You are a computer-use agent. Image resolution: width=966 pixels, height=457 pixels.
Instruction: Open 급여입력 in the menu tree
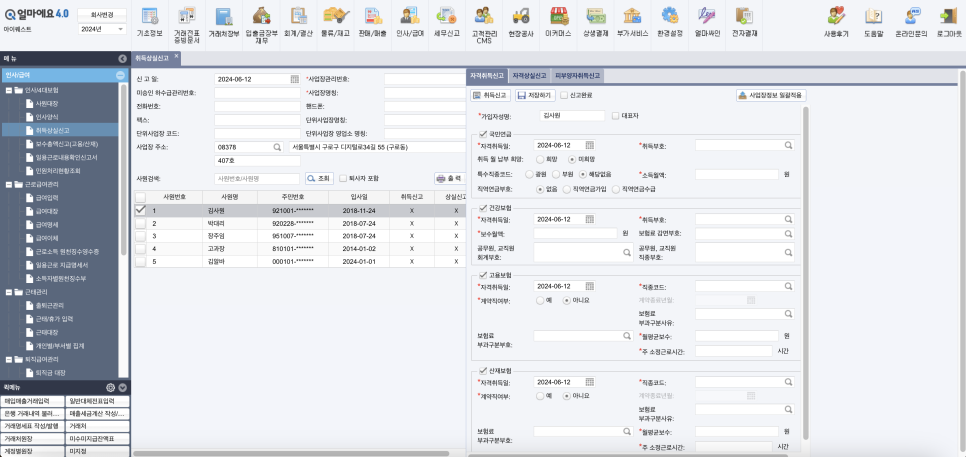[x=47, y=198]
